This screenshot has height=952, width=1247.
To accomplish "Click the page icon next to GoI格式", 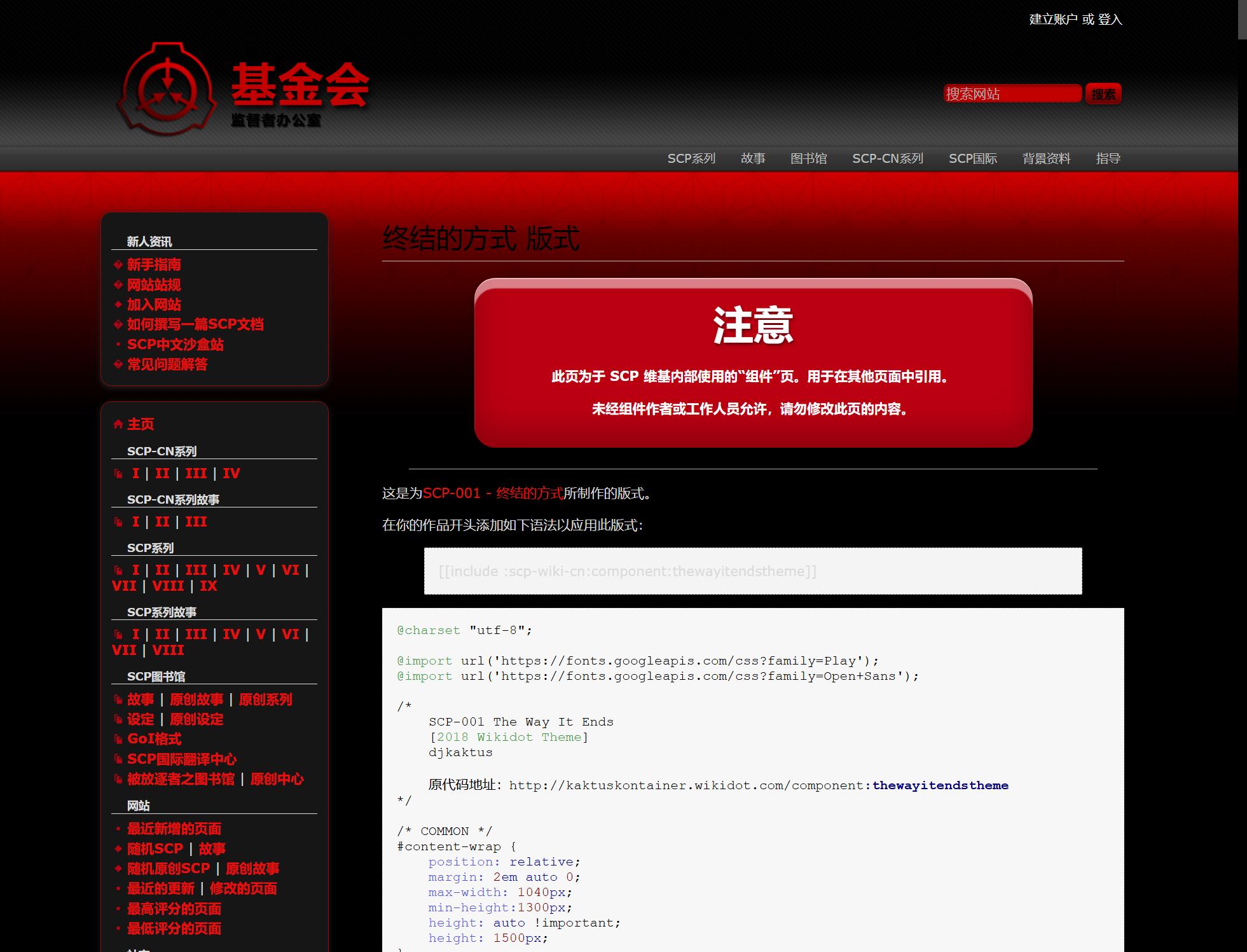I will (118, 739).
